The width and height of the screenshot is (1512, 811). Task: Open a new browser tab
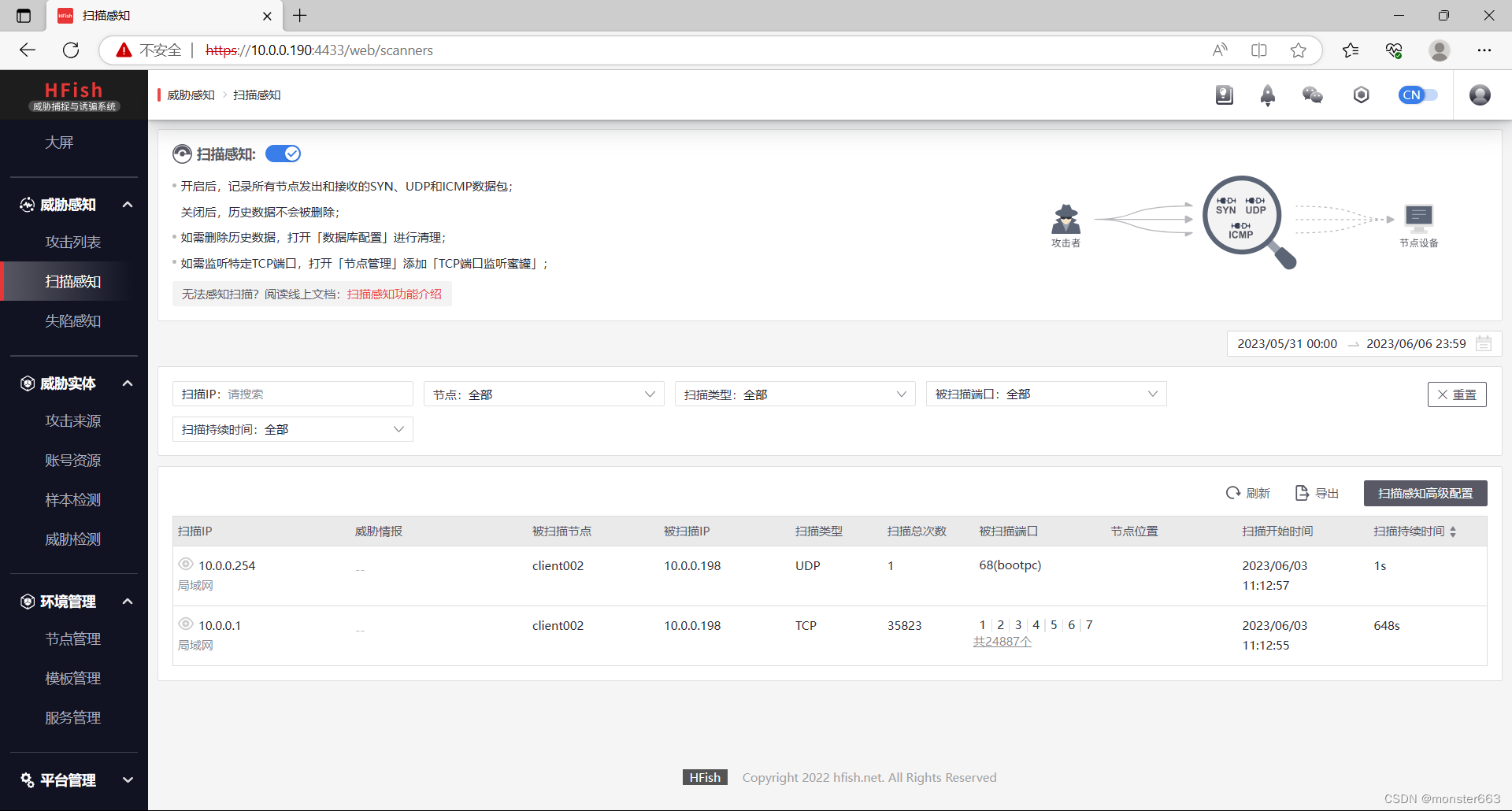tap(300, 16)
